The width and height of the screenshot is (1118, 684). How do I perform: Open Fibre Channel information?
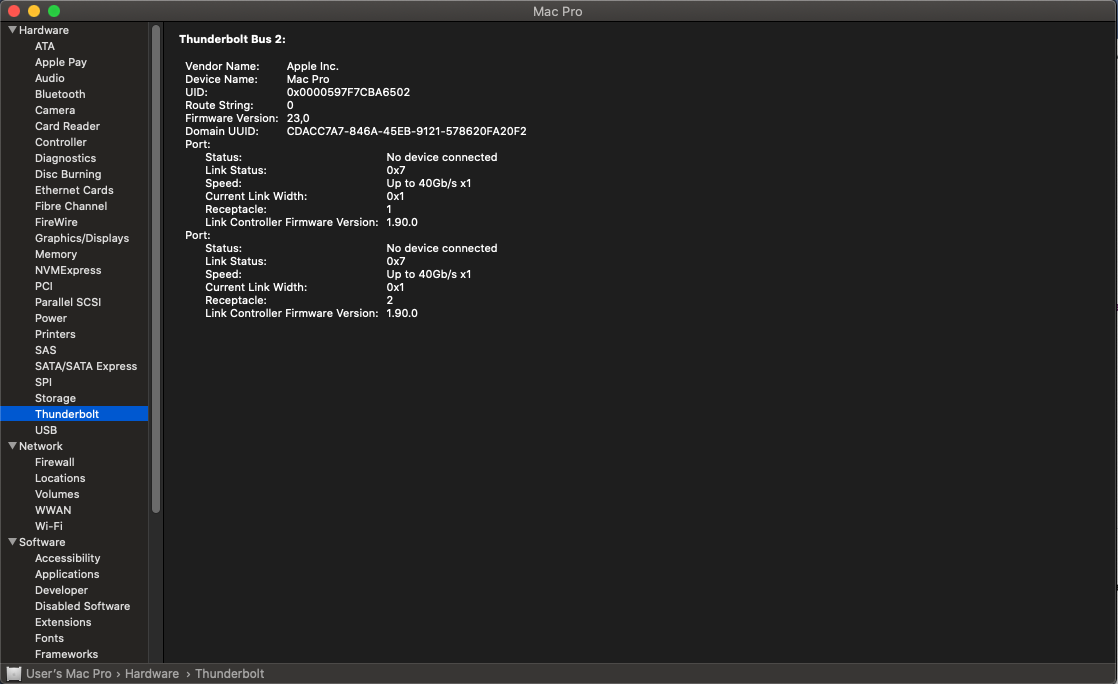71,206
